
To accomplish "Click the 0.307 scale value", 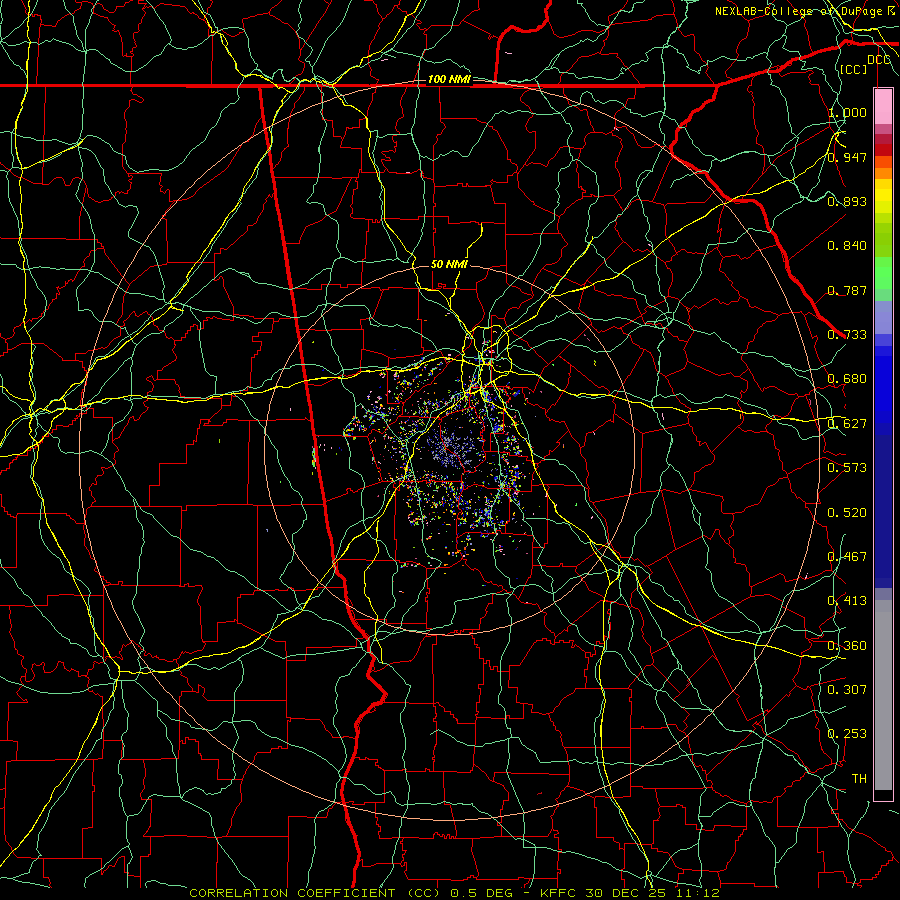I will [x=847, y=690].
